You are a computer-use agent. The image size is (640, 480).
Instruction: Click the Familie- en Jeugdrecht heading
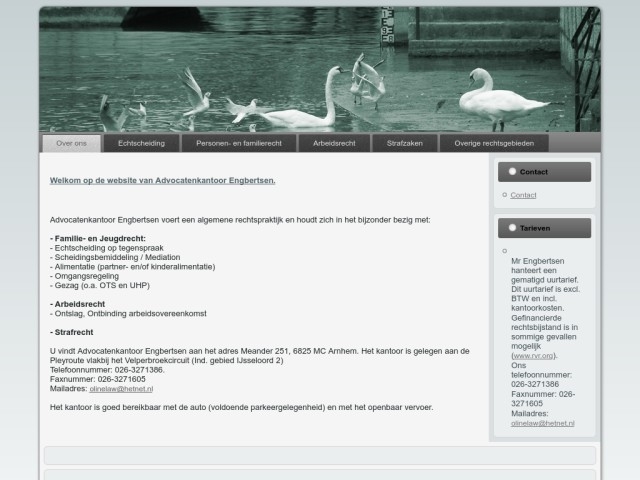click(x=98, y=238)
